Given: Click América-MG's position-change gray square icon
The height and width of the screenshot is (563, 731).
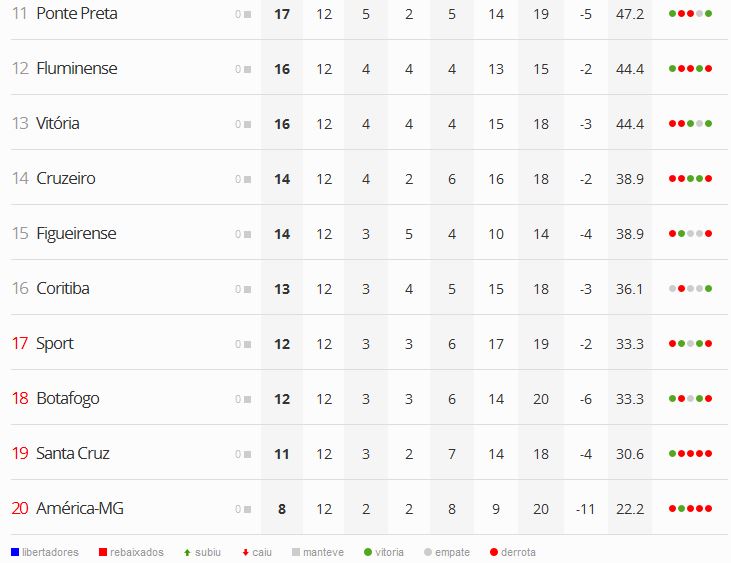Looking at the screenshot, I should (248, 509).
